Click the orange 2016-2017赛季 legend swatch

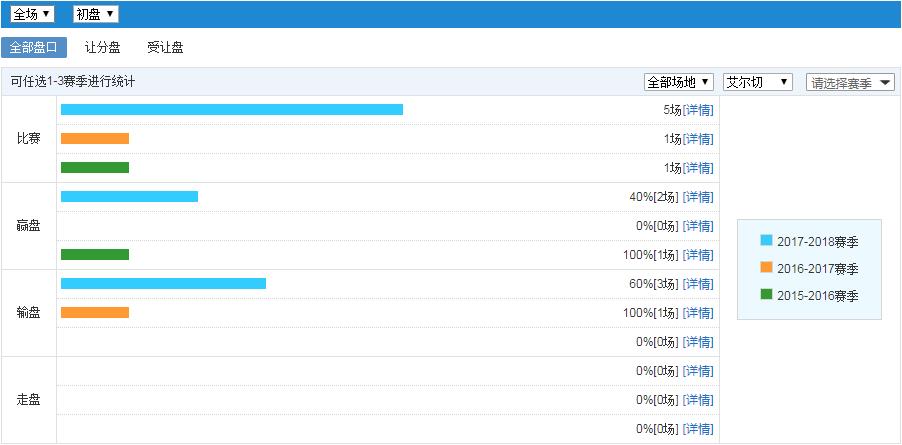tap(766, 268)
